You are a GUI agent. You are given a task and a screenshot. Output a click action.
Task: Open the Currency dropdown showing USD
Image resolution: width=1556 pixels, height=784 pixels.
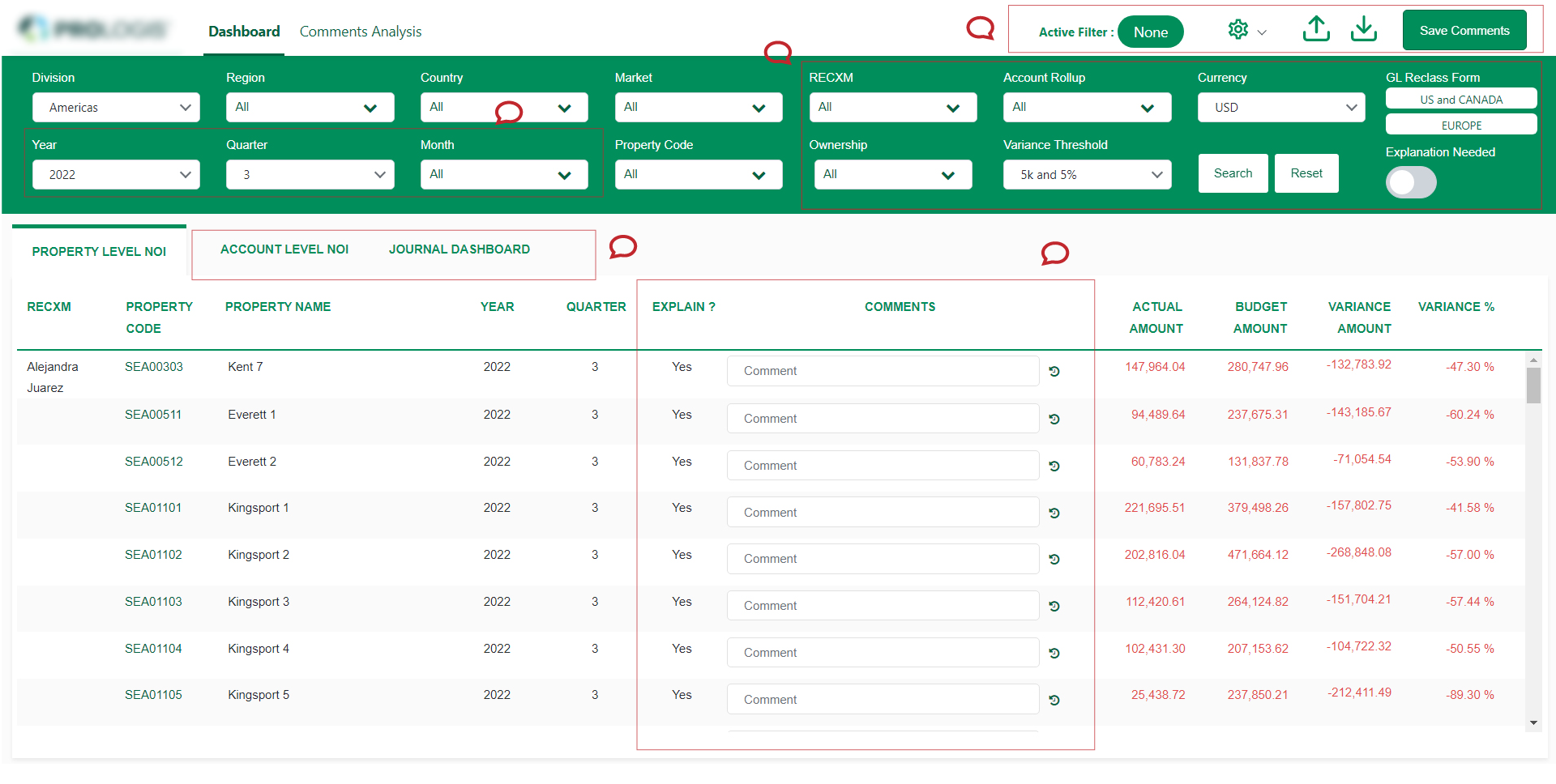coord(1280,108)
